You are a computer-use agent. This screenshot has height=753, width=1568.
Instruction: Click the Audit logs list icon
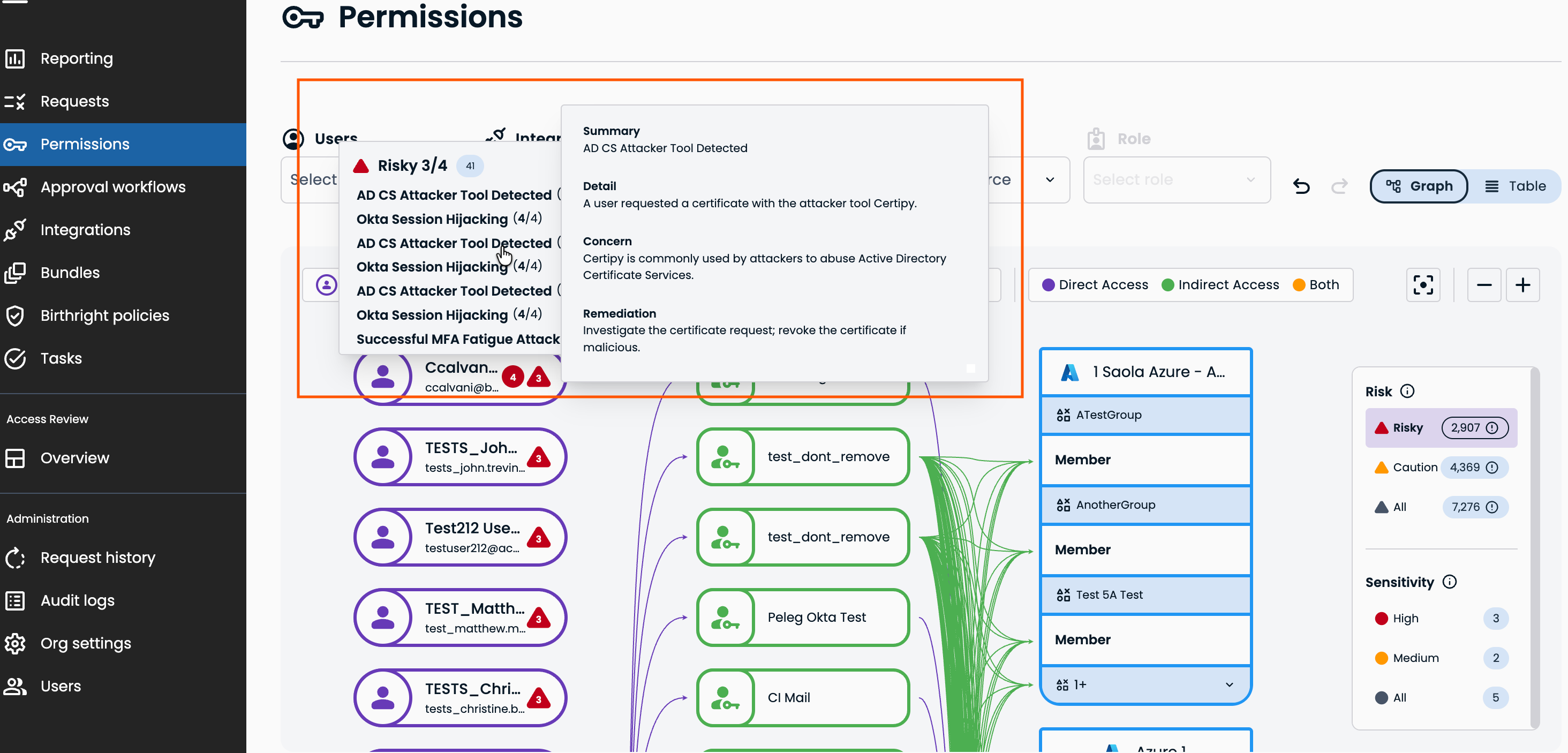(x=15, y=601)
